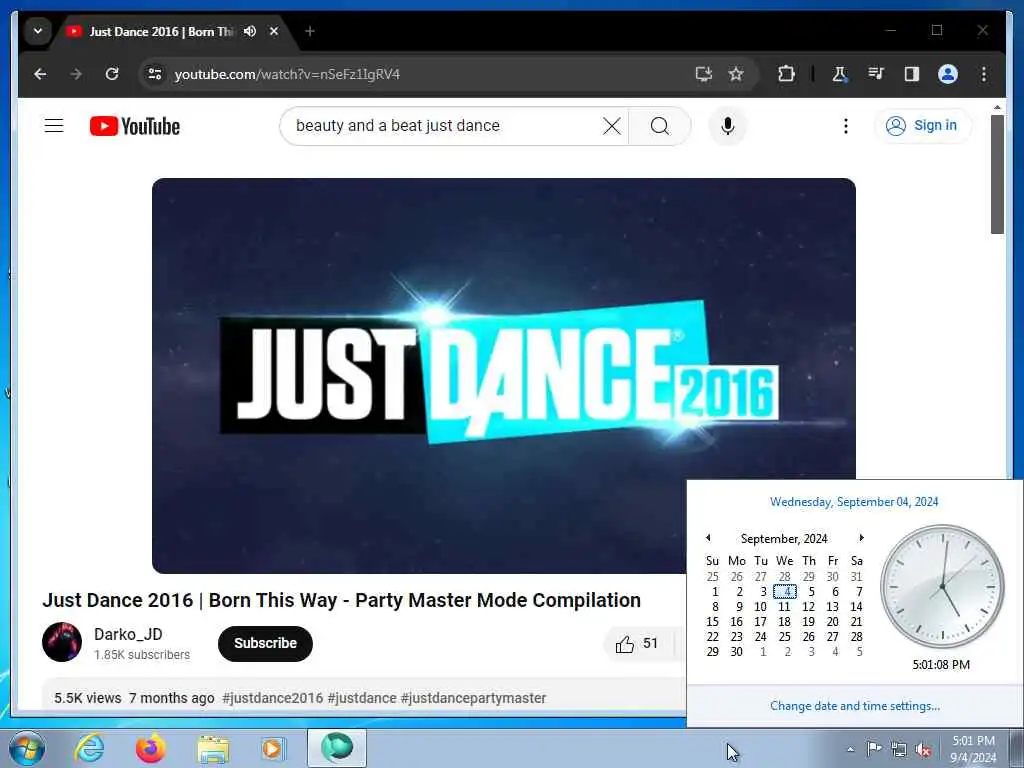Click the analog clock face

[x=942, y=586]
